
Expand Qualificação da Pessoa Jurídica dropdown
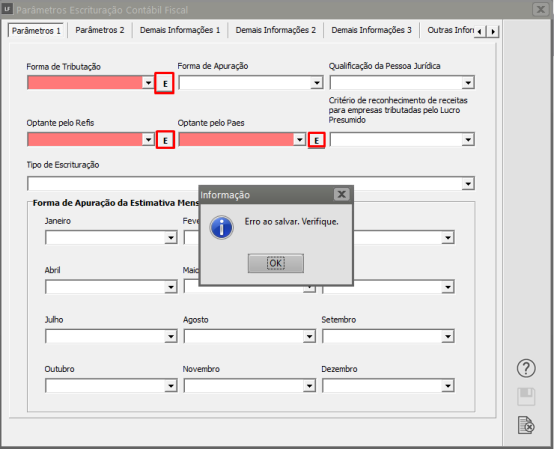click(468, 83)
